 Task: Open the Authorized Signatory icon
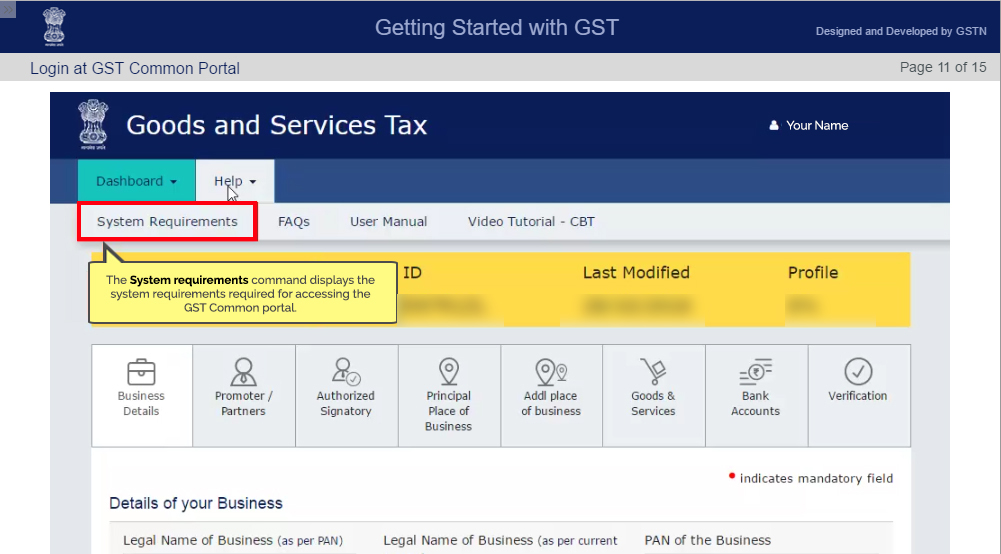pos(346,371)
